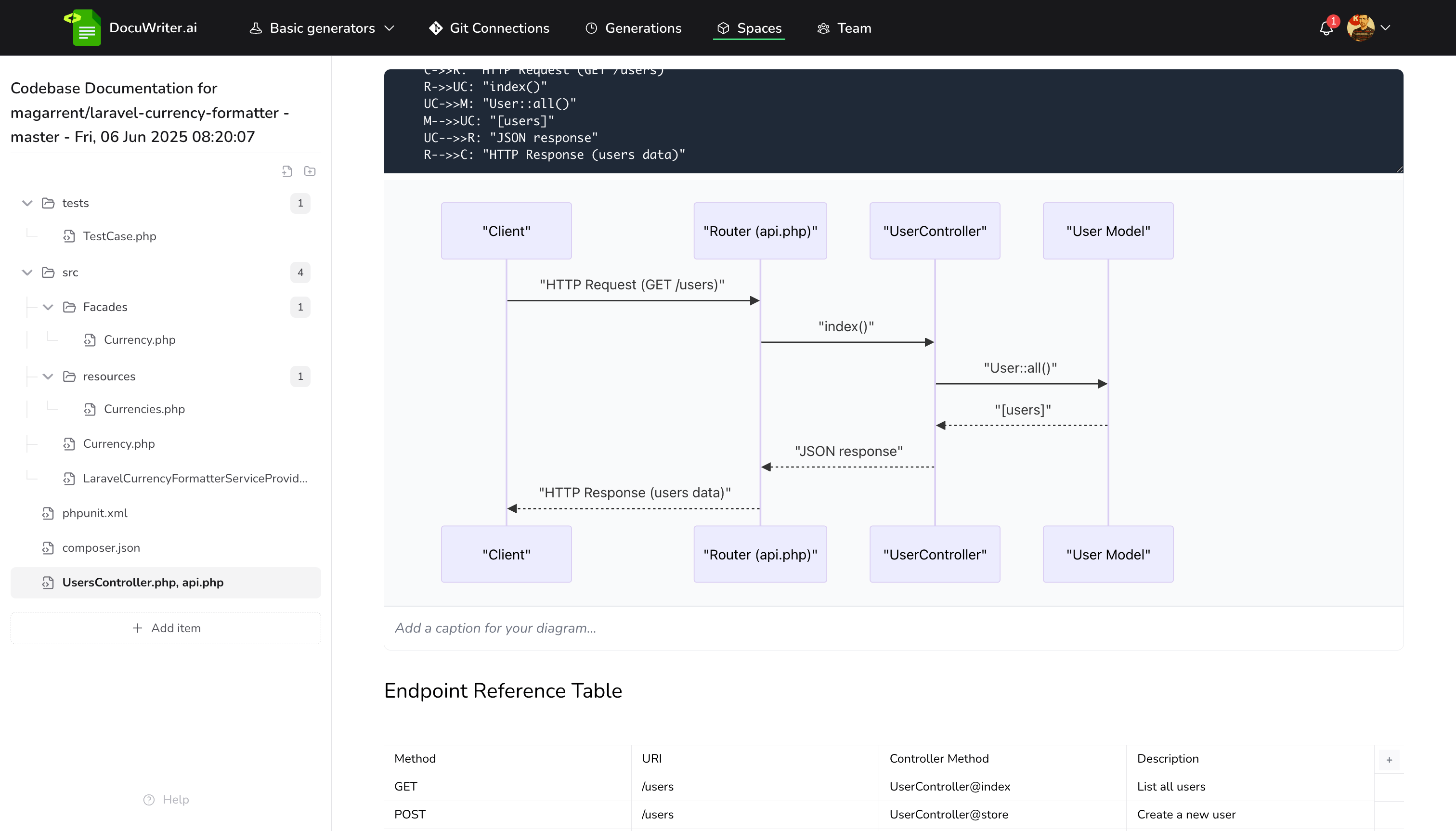The image size is (1456, 831).
Task: Click the user avatar picture
Action: pyautogui.click(x=1361, y=27)
